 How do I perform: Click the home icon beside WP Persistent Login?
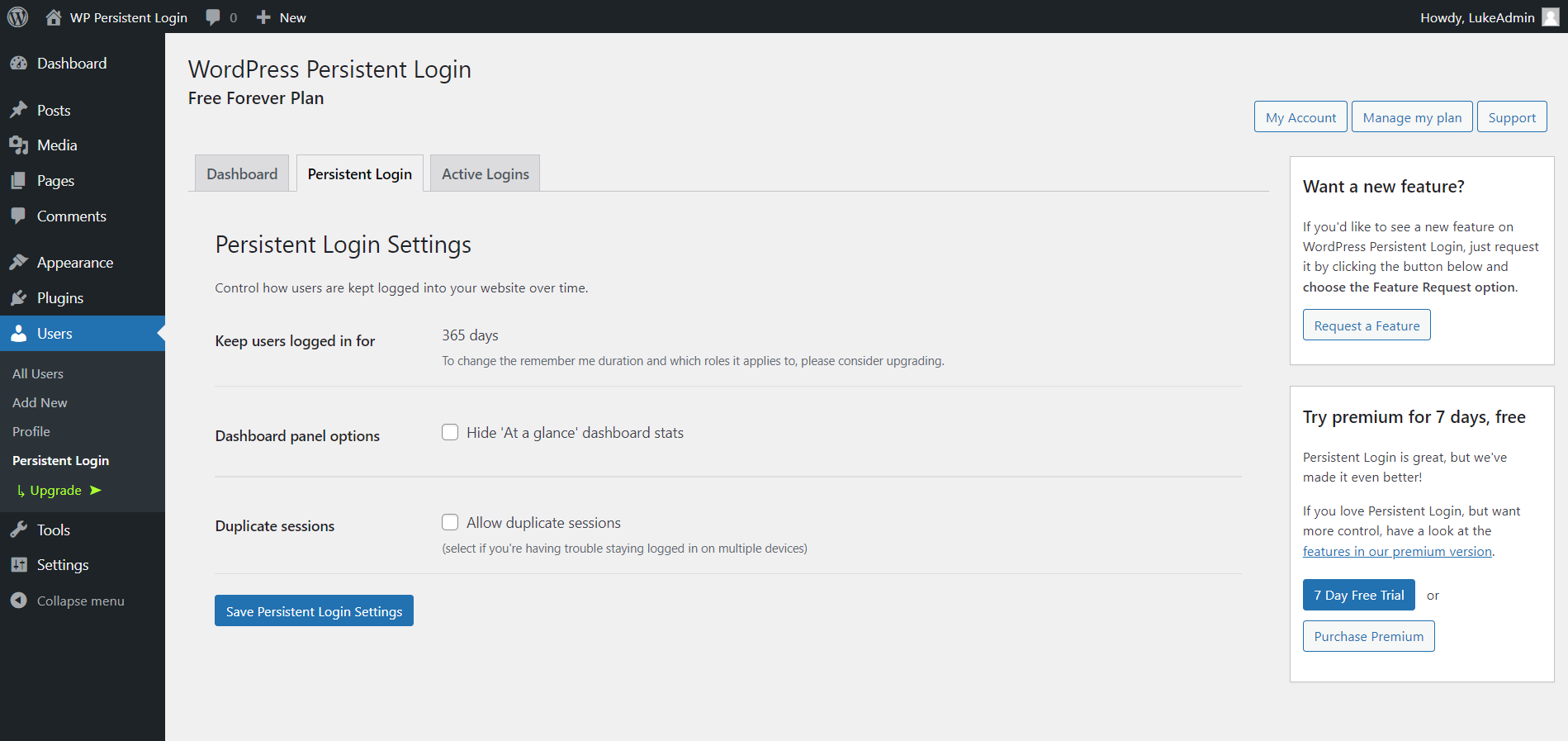pyautogui.click(x=54, y=17)
